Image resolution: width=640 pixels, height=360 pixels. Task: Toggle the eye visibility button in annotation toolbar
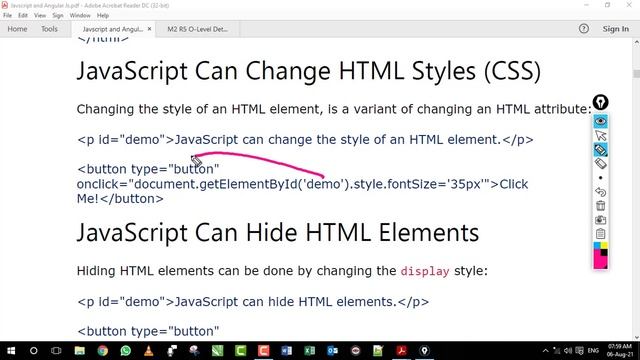click(600, 121)
